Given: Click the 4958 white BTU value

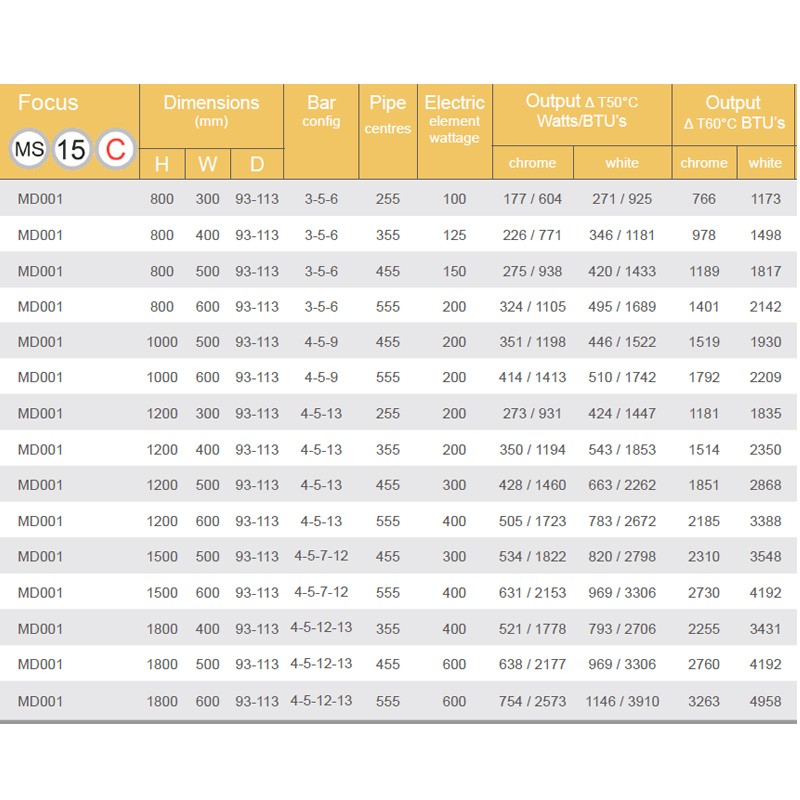Looking at the screenshot, I should click(765, 702).
